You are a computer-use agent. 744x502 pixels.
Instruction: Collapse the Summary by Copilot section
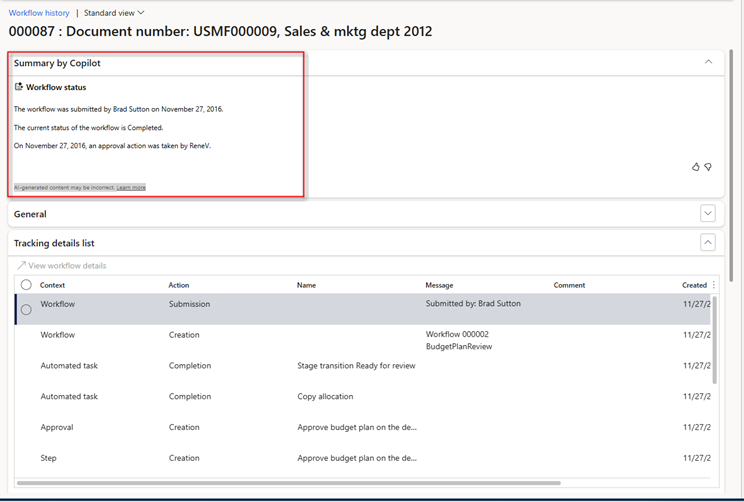(708, 62)
